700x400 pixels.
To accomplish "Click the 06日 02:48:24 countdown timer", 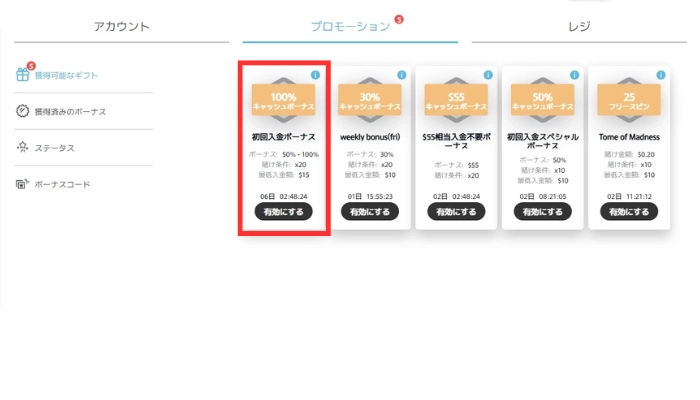I will 283,196.
